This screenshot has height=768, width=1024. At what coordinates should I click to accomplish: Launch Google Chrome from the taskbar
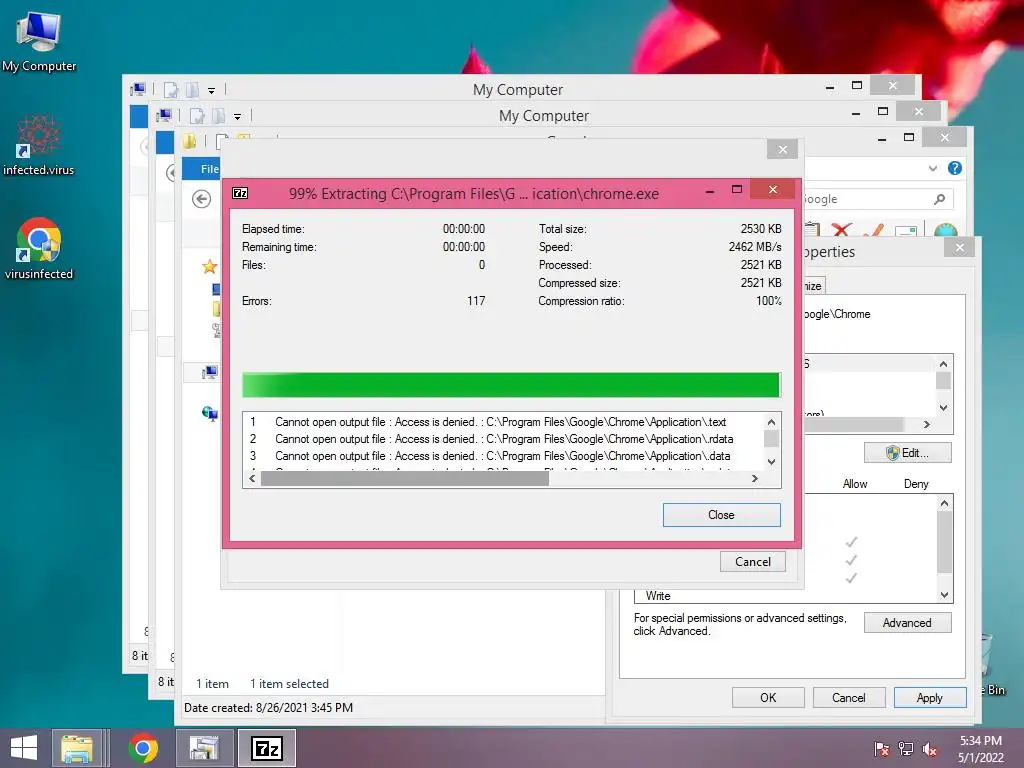coord(143,748)
